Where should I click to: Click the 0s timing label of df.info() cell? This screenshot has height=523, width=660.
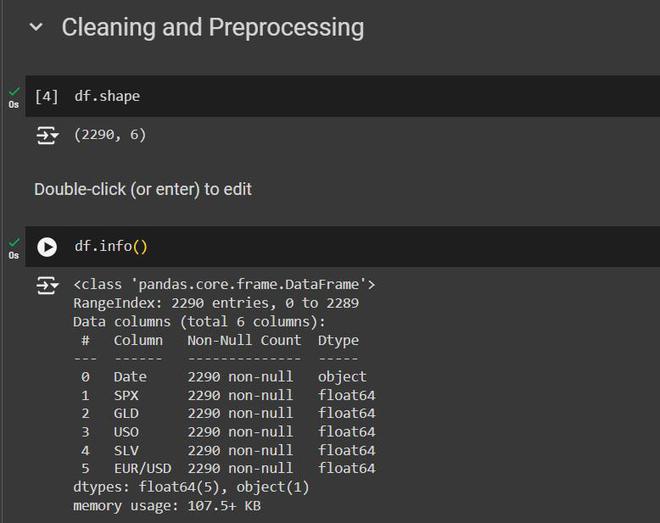(x=14, y=255)
